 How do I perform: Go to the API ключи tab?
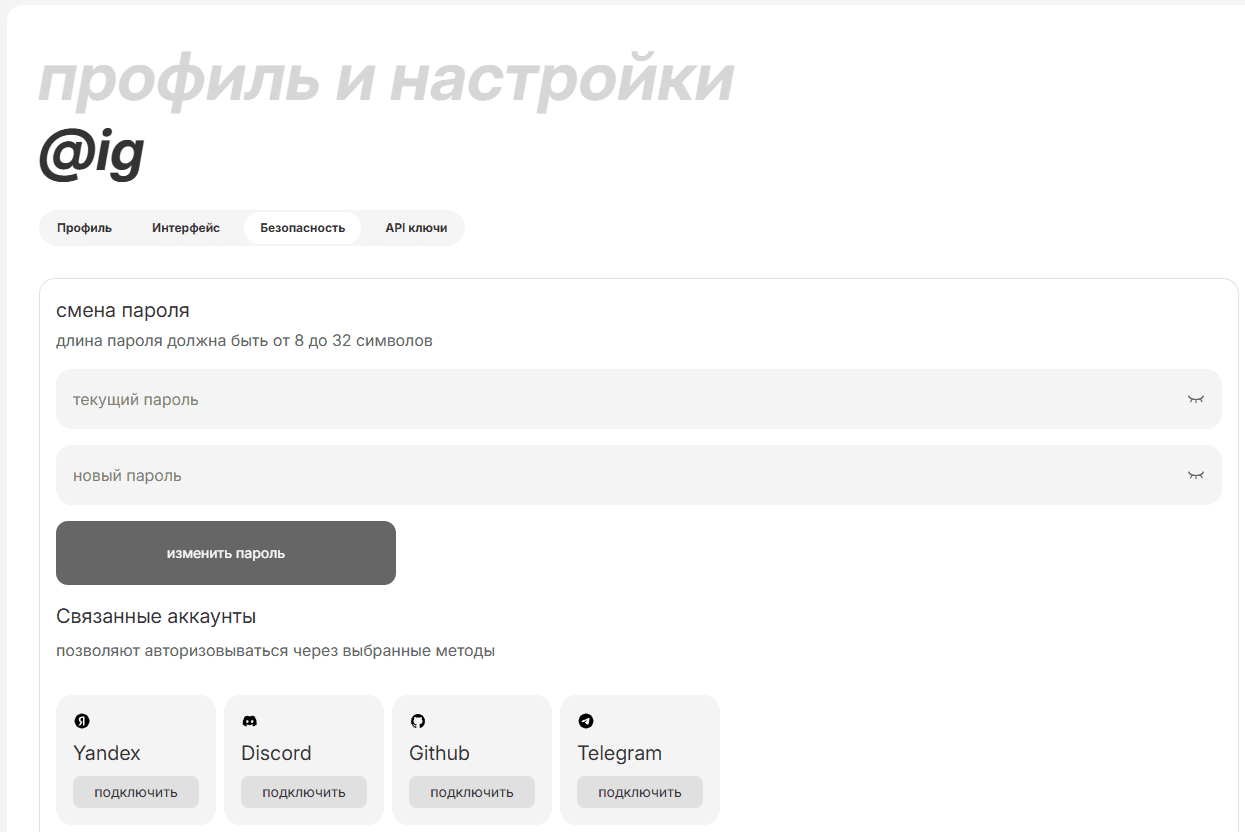pos(416,228)
